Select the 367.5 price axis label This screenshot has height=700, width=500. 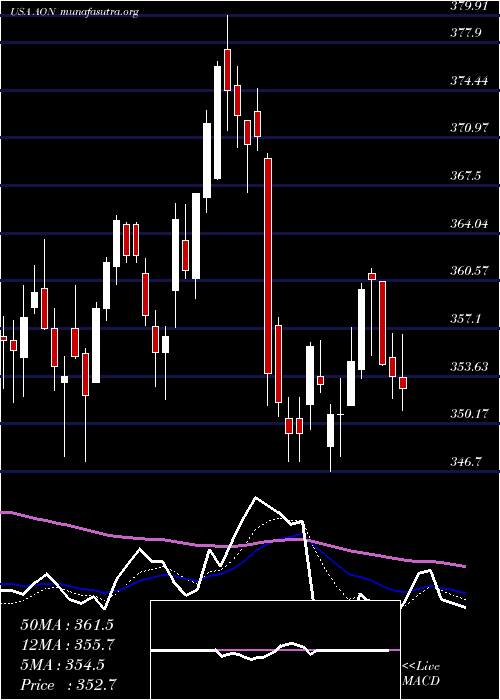point(465,175)
